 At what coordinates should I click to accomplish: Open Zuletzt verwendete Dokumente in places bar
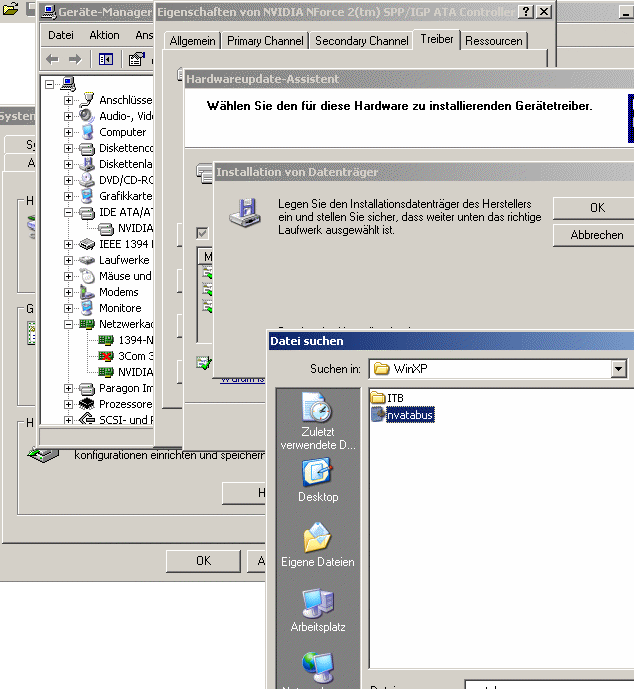318,421
